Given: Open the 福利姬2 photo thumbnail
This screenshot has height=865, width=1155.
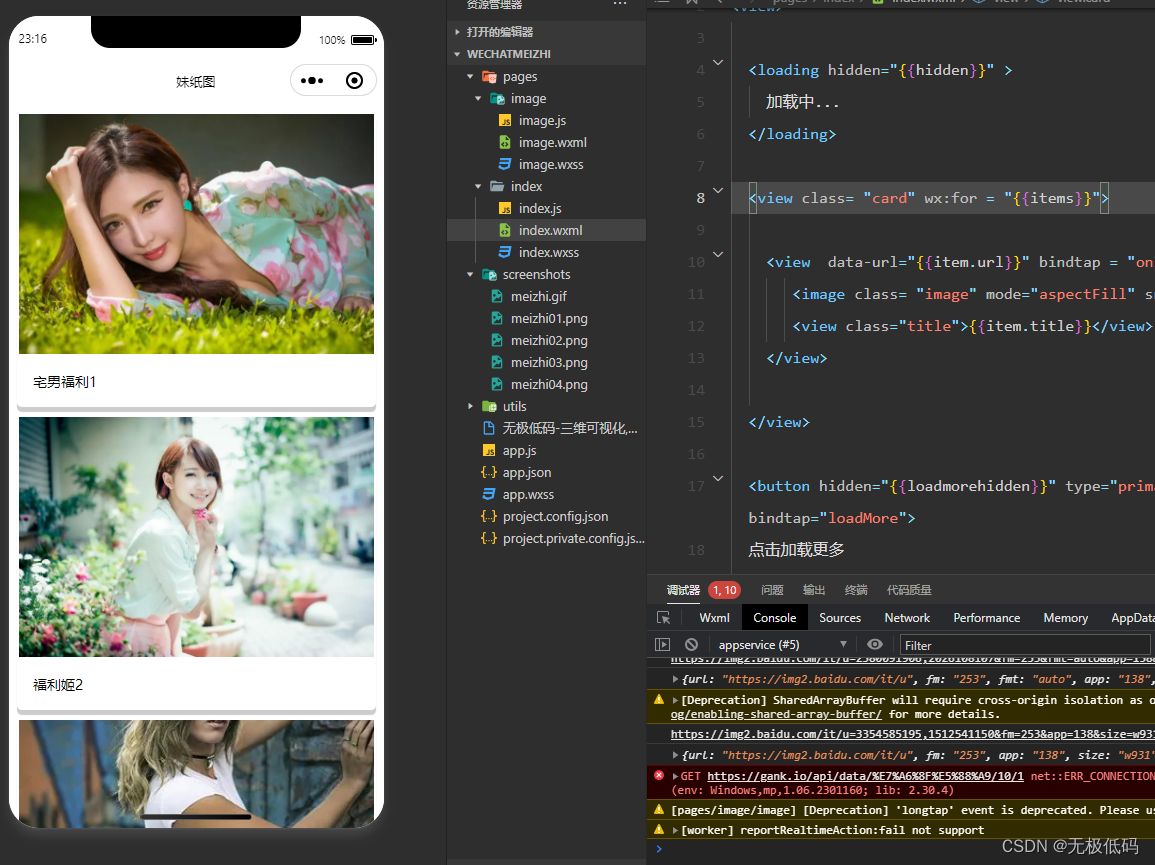Looking at the screenshot, I should coord(196,536).
